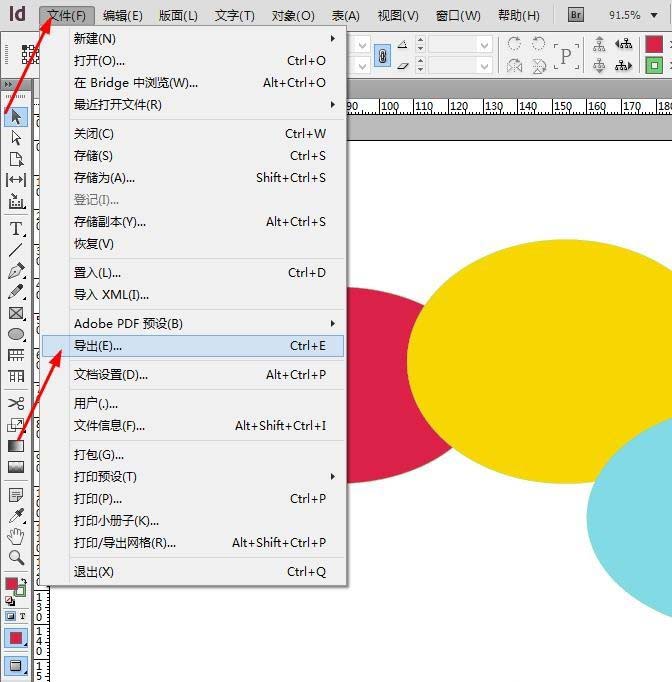
Task: Choose 文档设置(D)... menu item
Action: [x=193, y=374]
